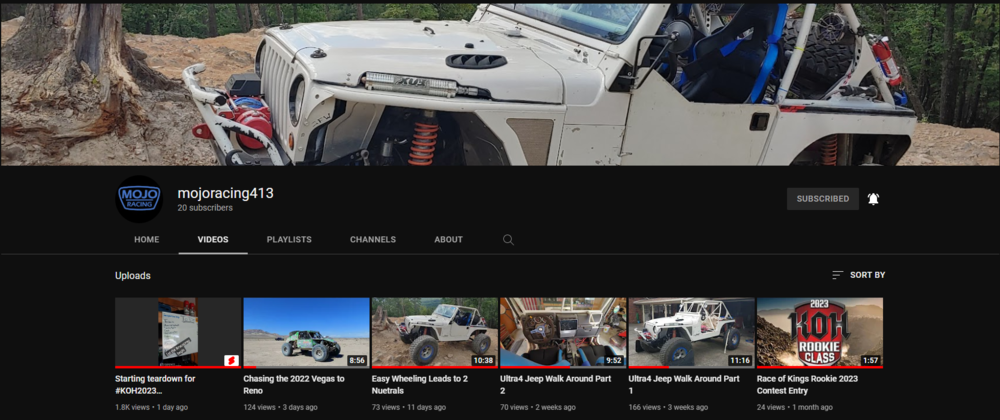
Task: Click title 'Race of Kings Rookie 2023 Contest Entry'
Action: coord(805,384)
